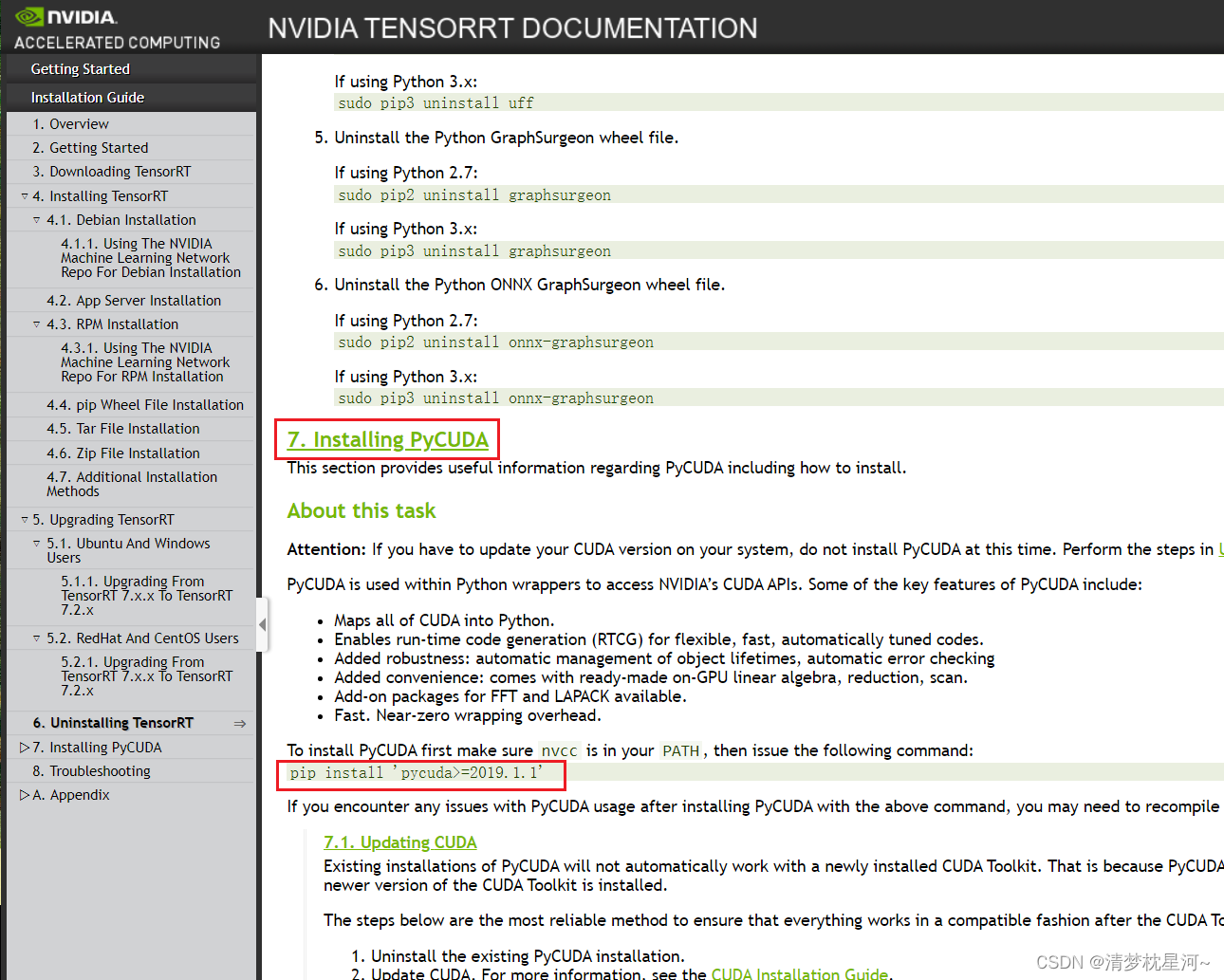Screen dimensions: 1224x980
Task: Click the sudo pip3 uninstall uff command
Action: coord(436,103)
